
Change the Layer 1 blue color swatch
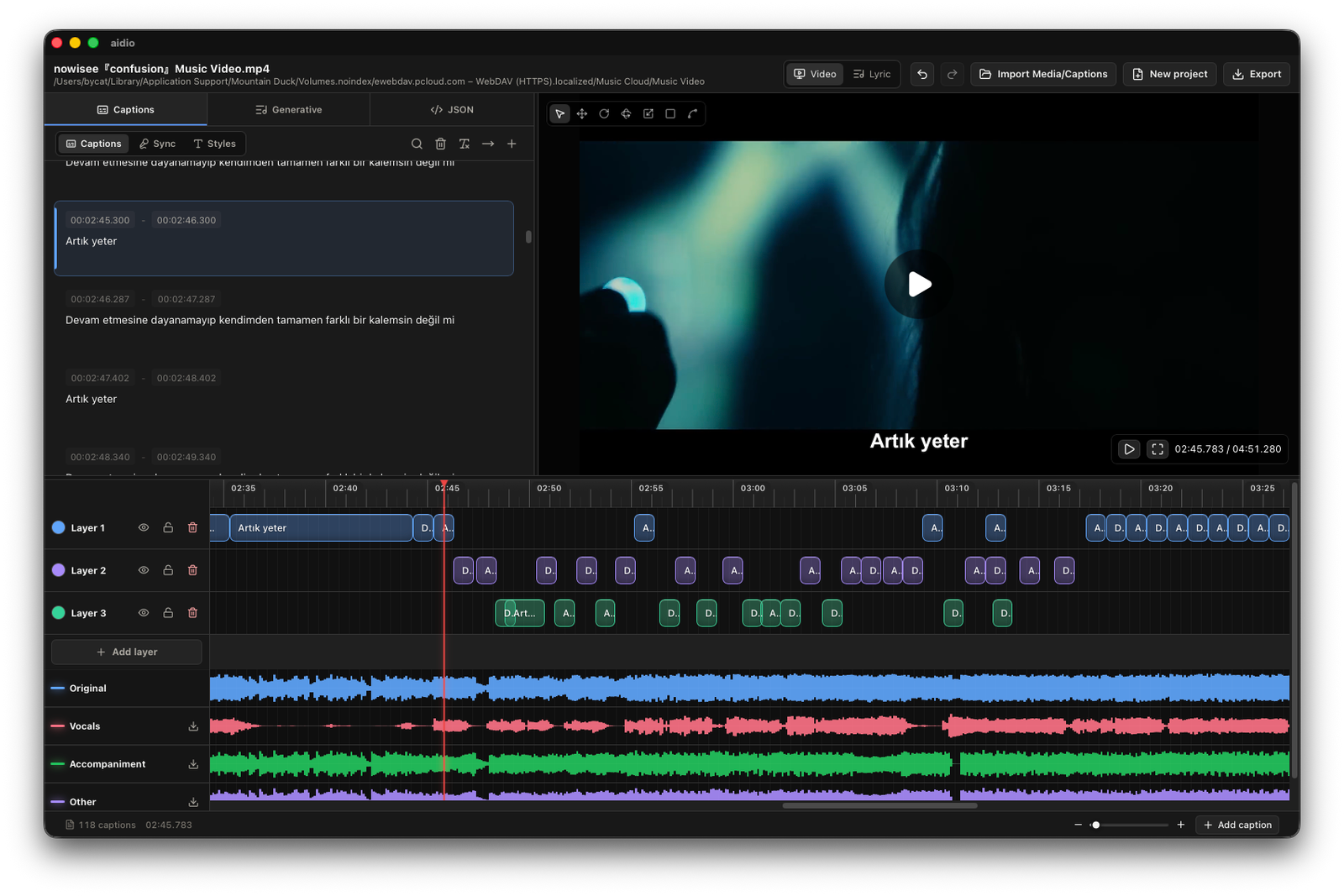coord(59,528)
